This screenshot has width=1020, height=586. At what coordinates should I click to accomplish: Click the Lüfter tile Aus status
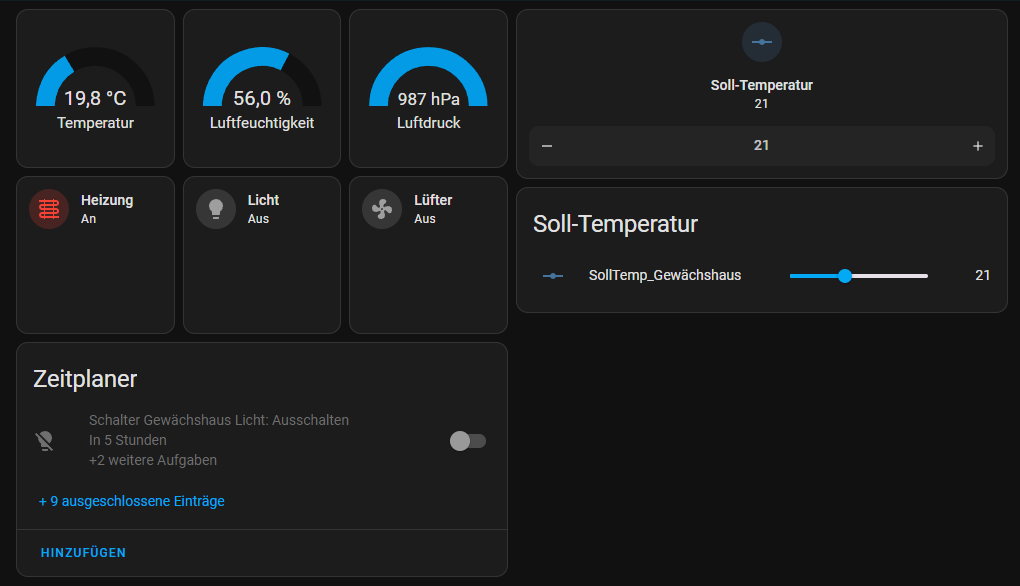(425, 219)
